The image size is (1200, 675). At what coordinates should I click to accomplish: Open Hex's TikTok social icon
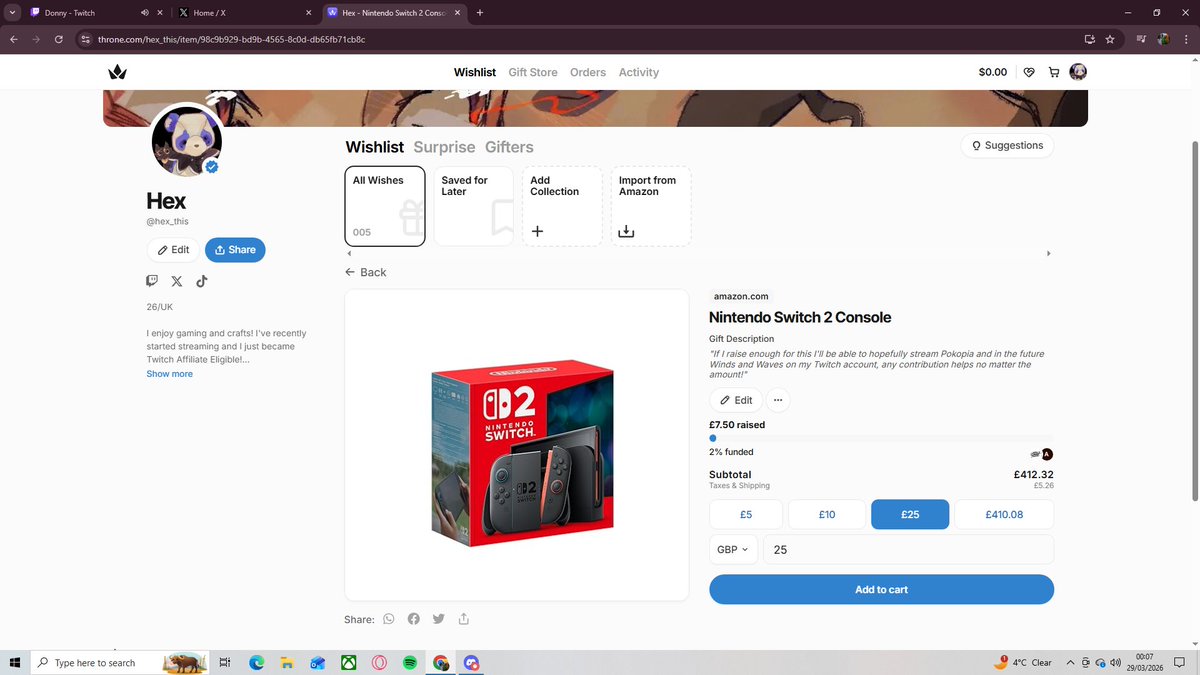[201, 281]
